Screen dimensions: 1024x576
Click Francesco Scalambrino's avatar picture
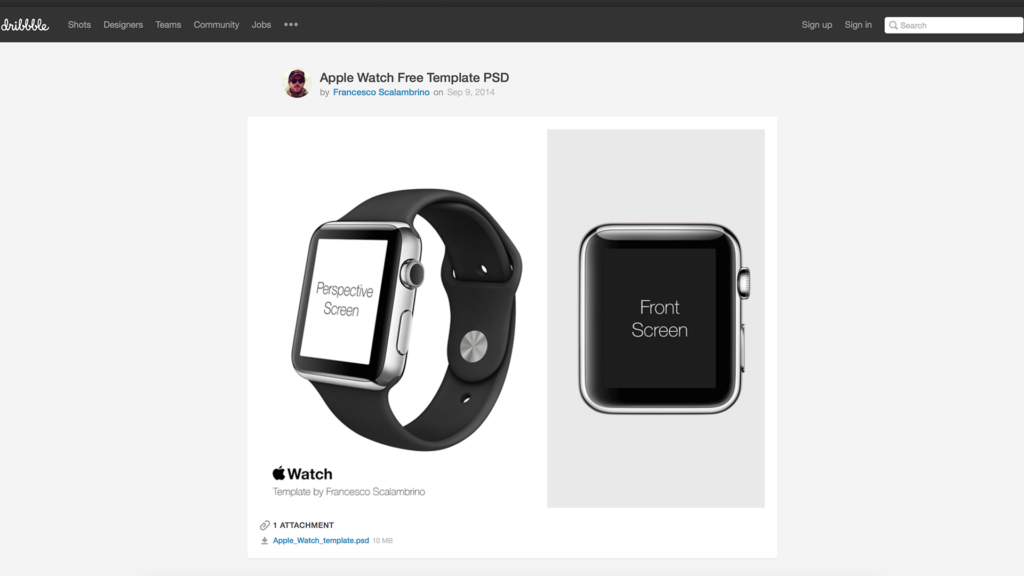[296, 83]
